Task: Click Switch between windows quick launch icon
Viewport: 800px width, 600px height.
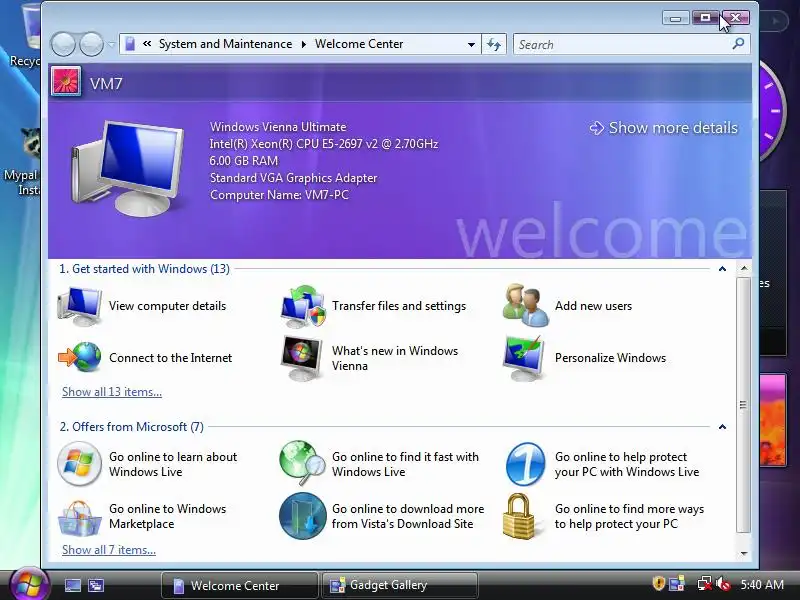Action: [x=96, y=585]
